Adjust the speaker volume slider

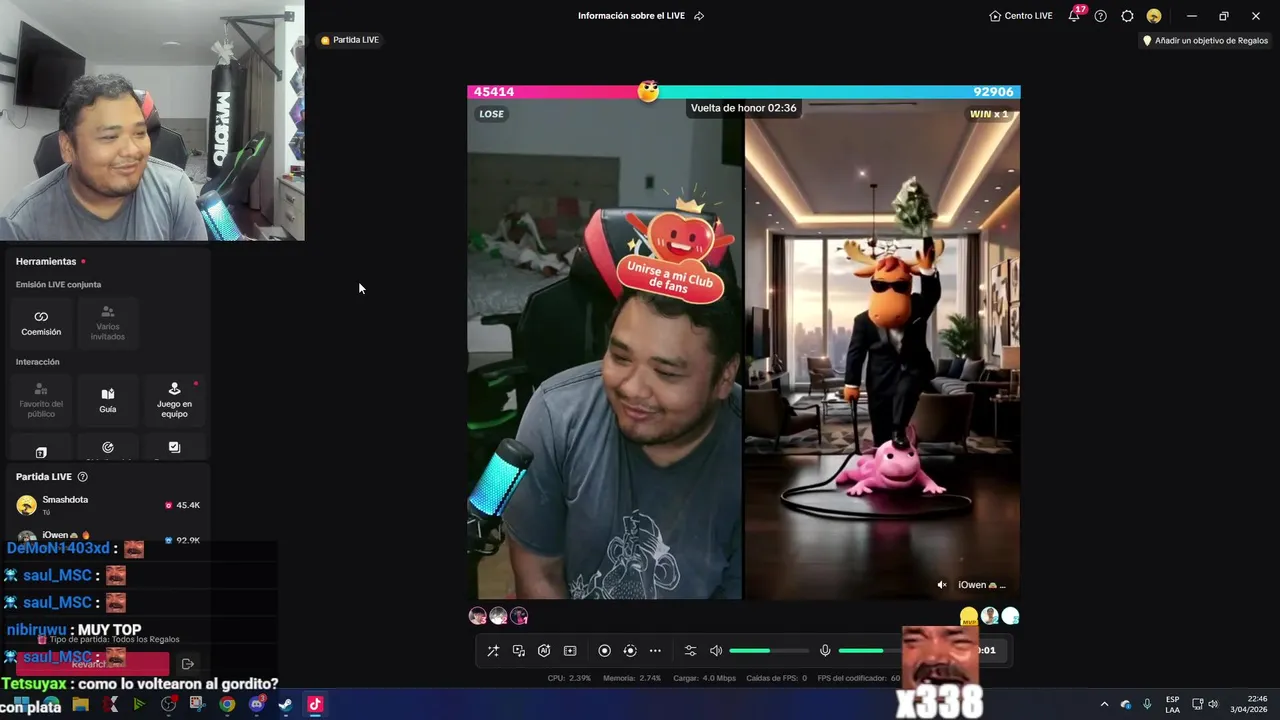pos(769,651)
